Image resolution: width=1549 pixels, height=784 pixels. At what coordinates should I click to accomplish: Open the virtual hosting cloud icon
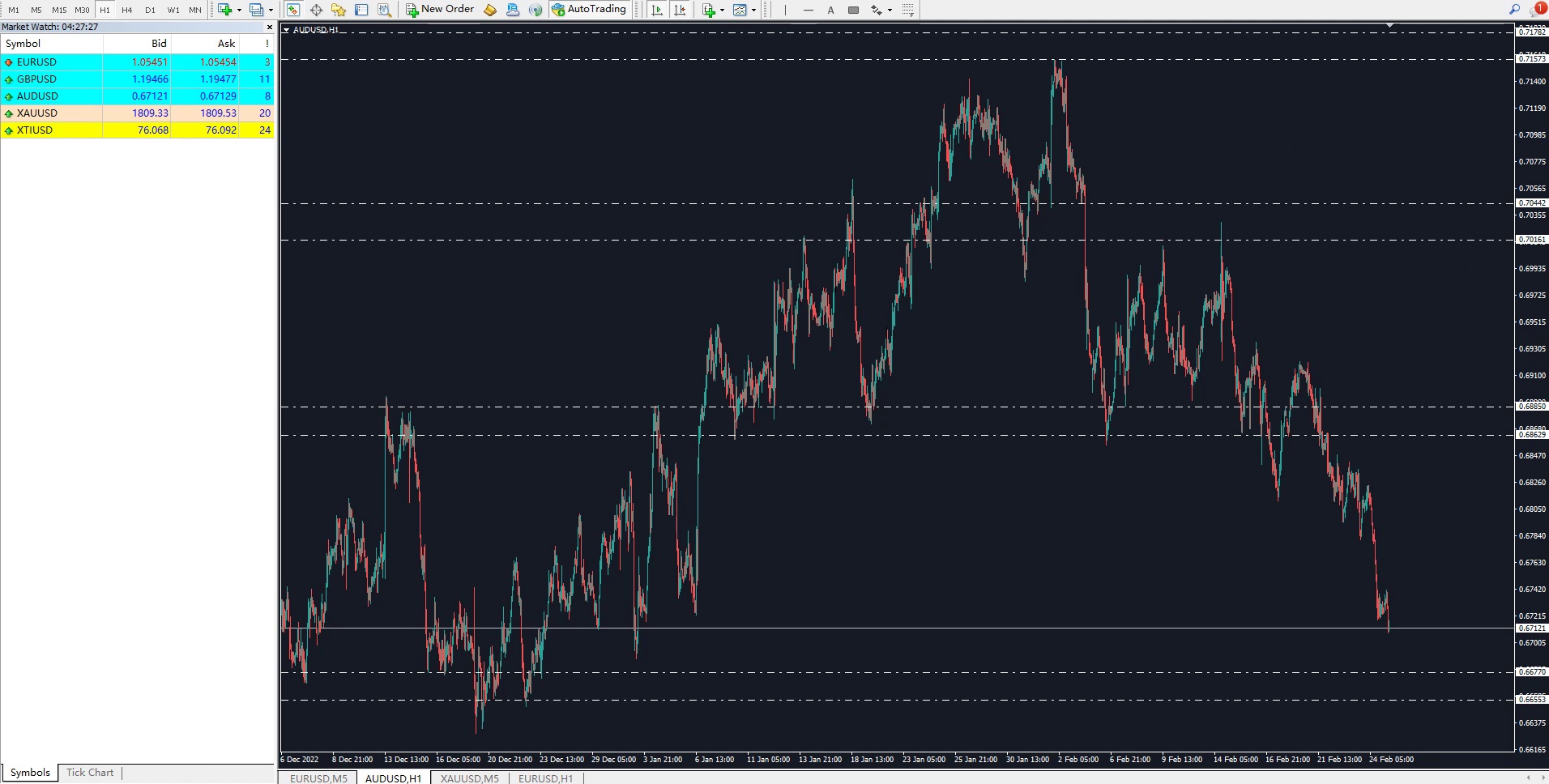click(513, 10)
